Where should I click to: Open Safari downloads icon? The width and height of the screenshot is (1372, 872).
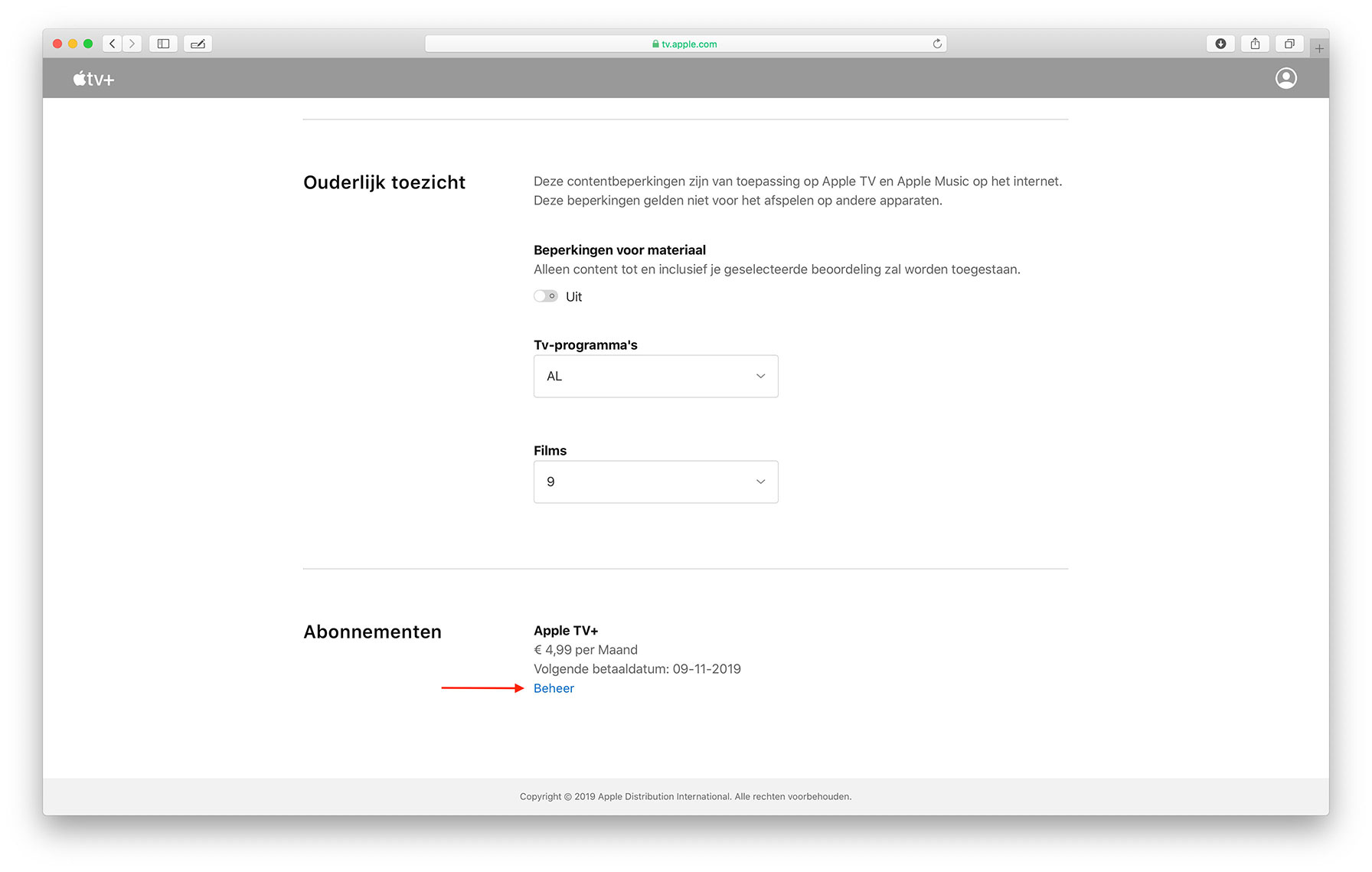tap(1220, 44)
